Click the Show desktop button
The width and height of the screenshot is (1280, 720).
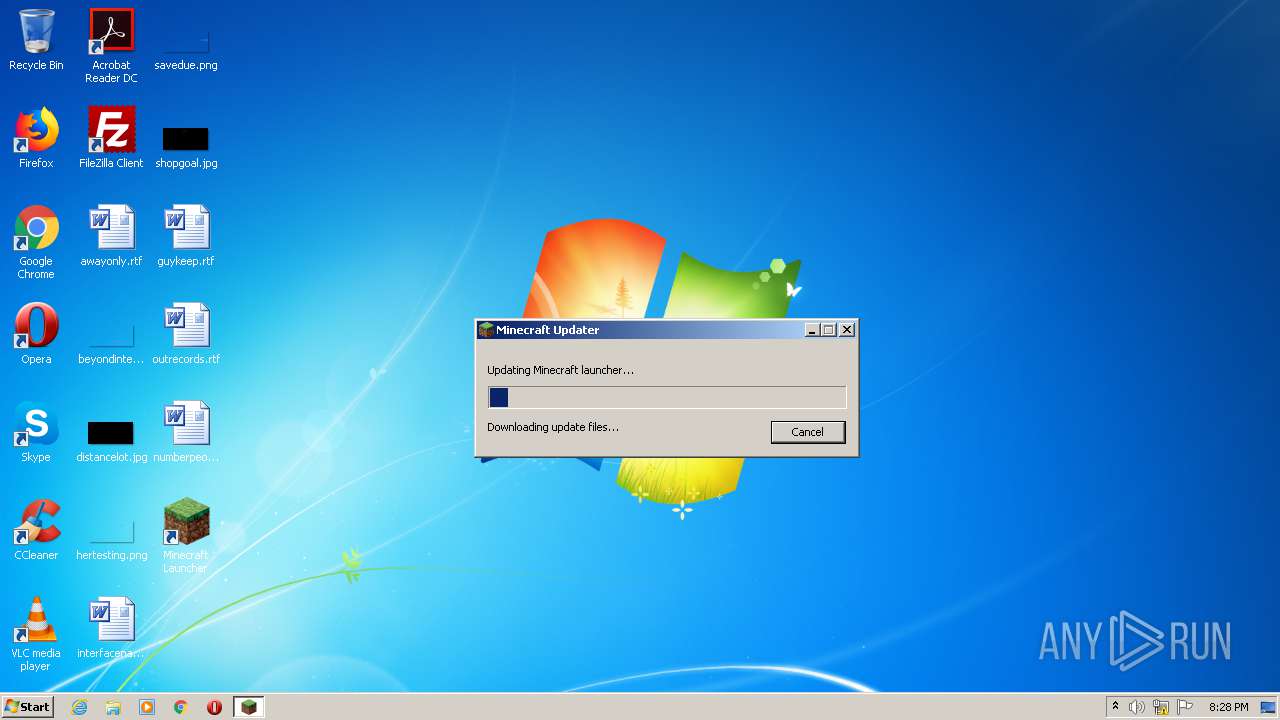point(1270,707)
